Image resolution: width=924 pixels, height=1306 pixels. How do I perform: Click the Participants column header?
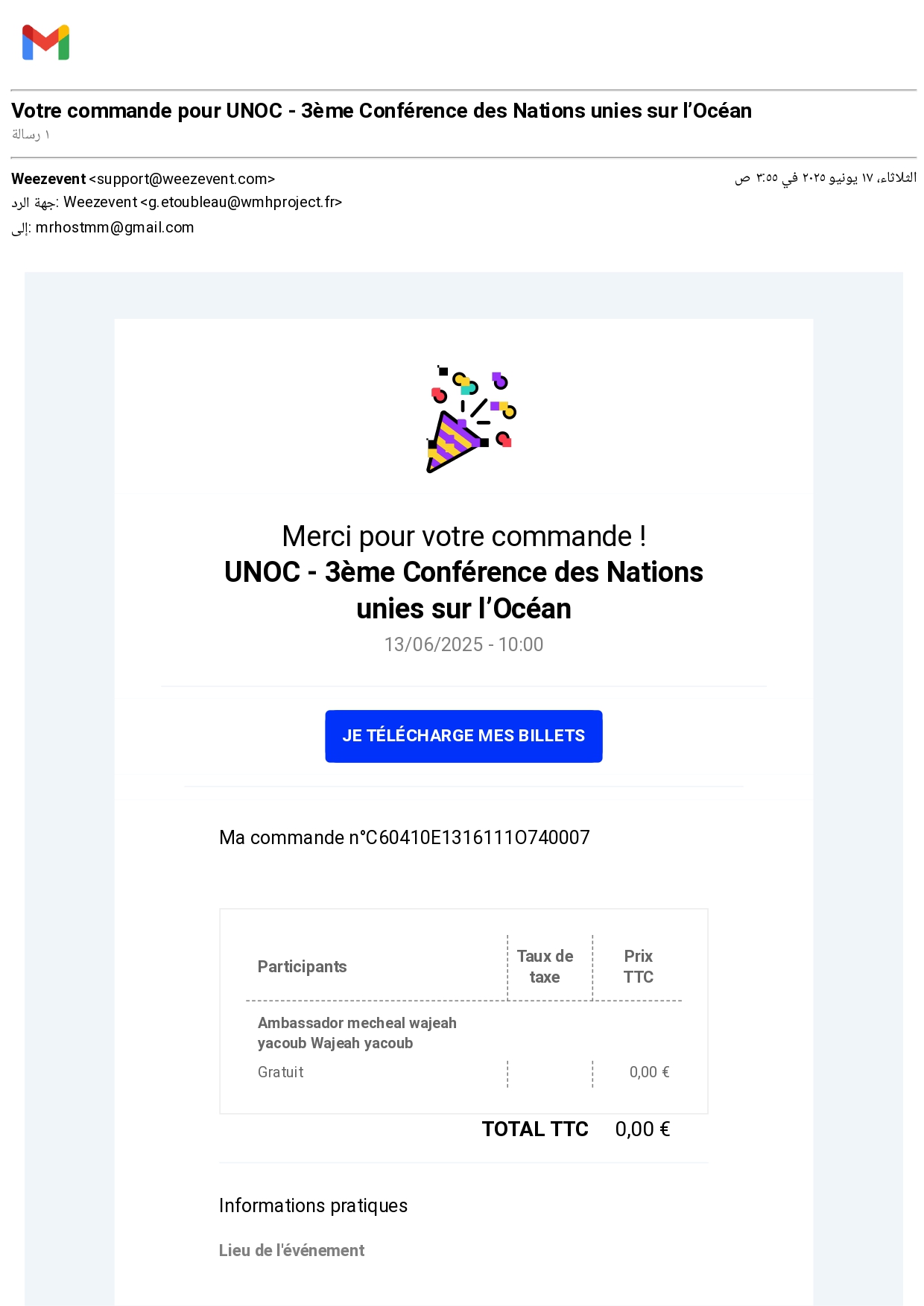302,967
